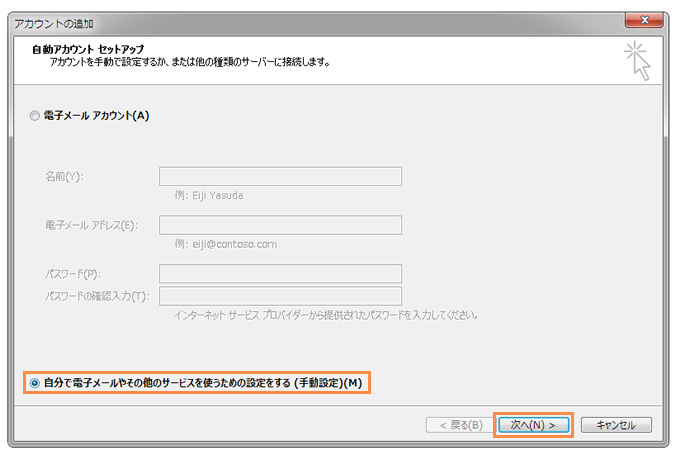
Task: Select the パスワードの確認入力(T) input field
Action: [280, 296]
